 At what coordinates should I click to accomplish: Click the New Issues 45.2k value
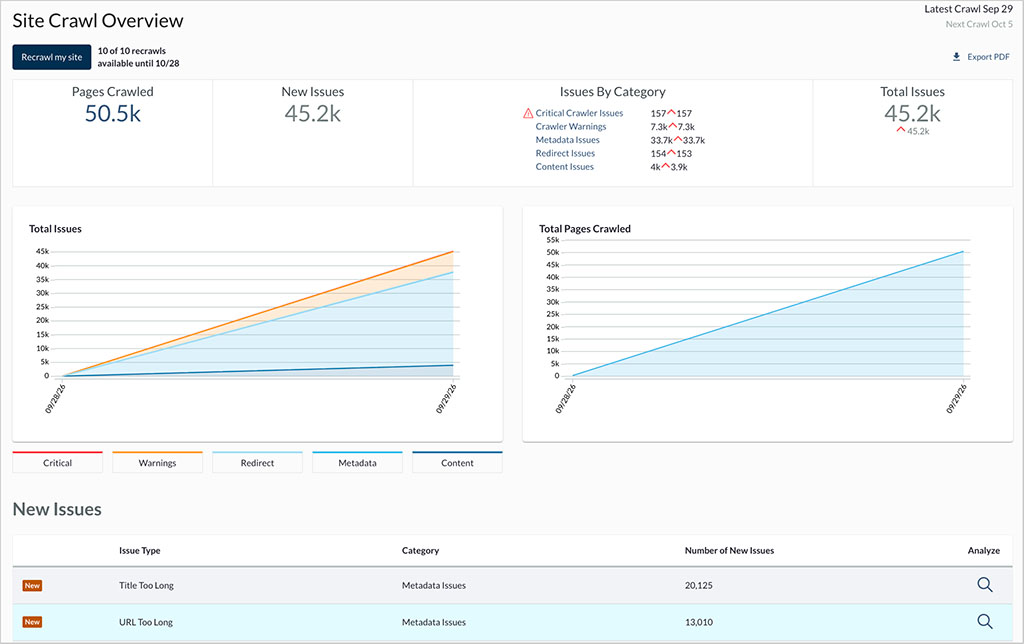pyautogui.click(x=313, y=114)
